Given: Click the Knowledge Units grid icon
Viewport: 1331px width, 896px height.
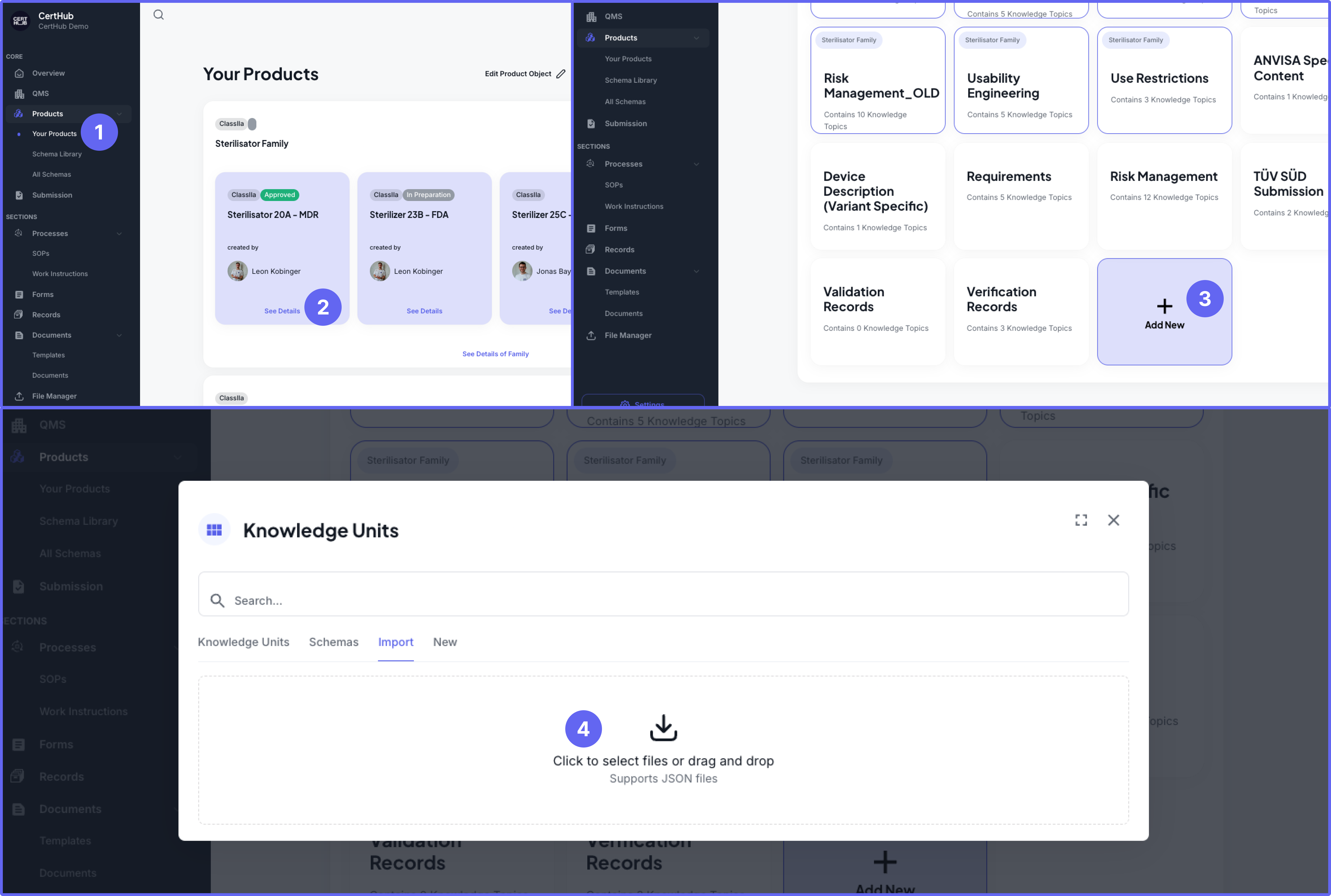Looking at the screenshot, I should (214, 530).
